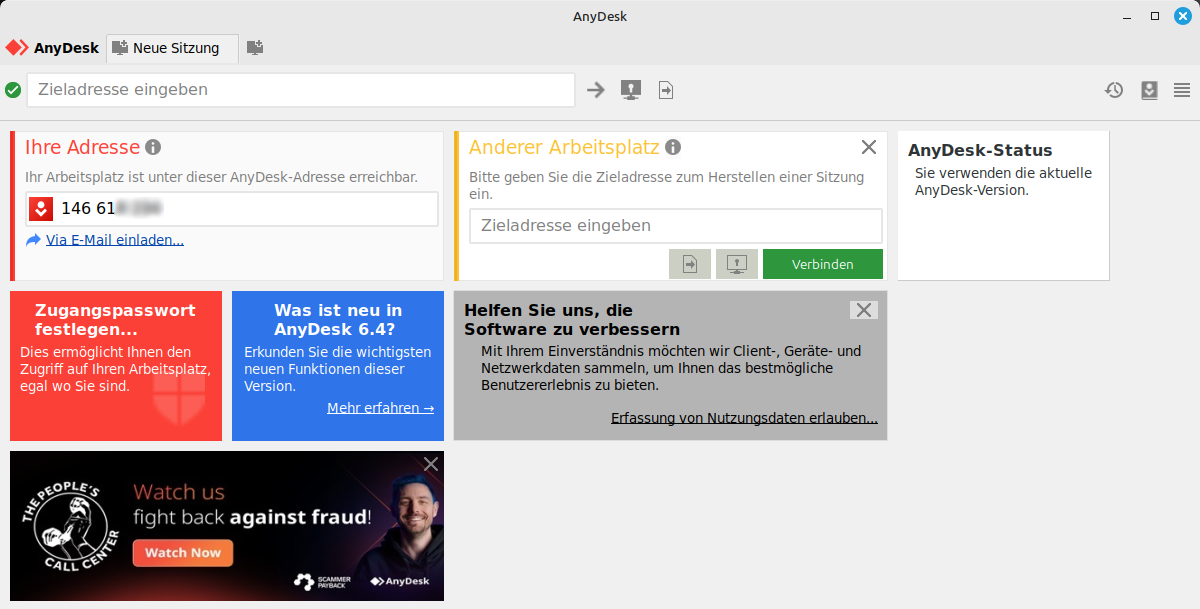Click the red AnyDesk address badge icon
The image size is (1200, 609).
pyautogui.click(x=40, y=209)
